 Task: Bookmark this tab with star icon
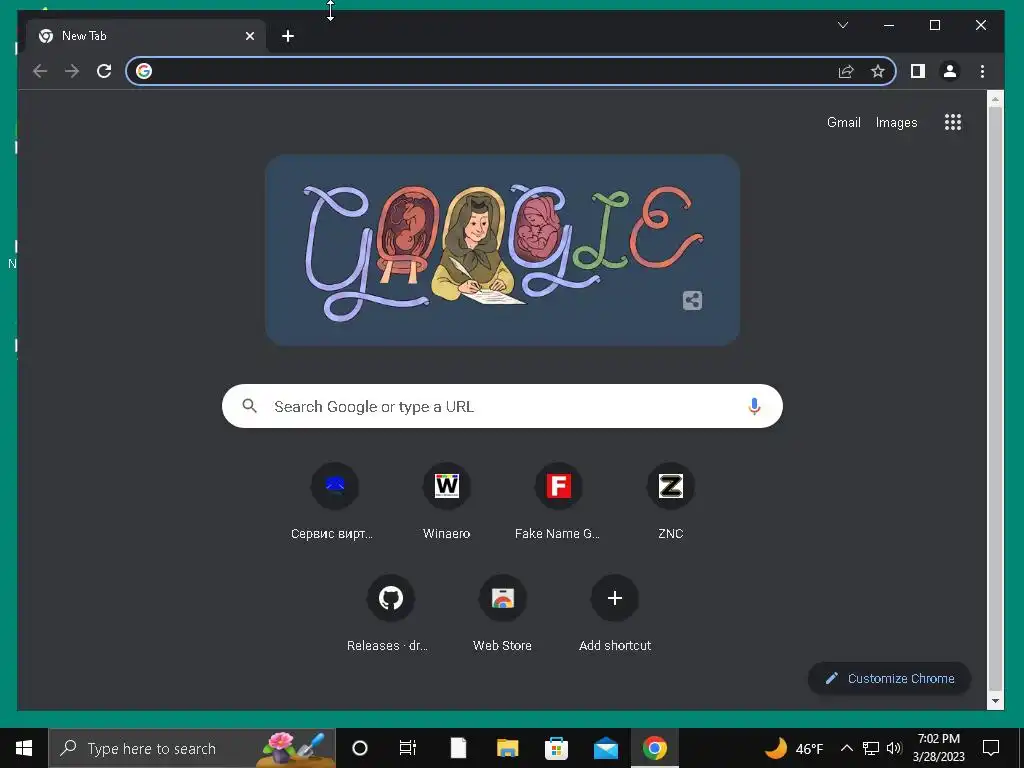878,71
